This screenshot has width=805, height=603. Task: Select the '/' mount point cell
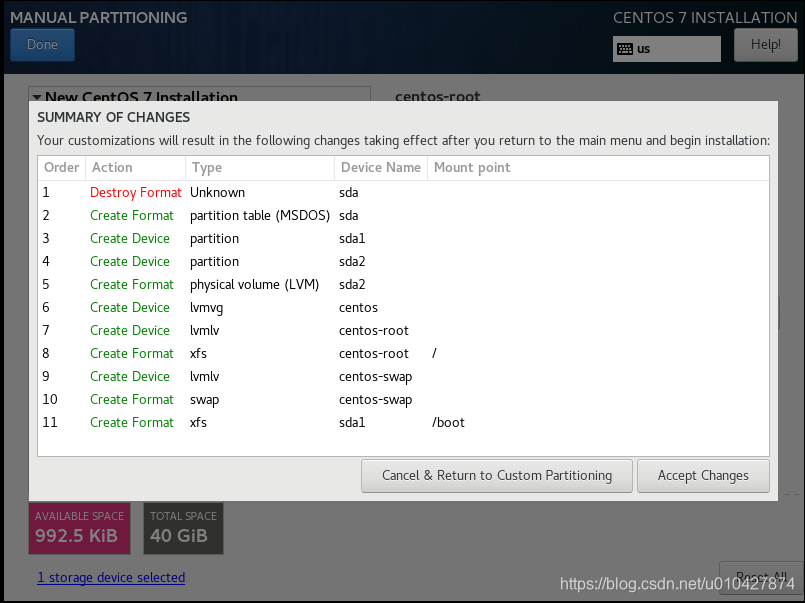(434, 354)
